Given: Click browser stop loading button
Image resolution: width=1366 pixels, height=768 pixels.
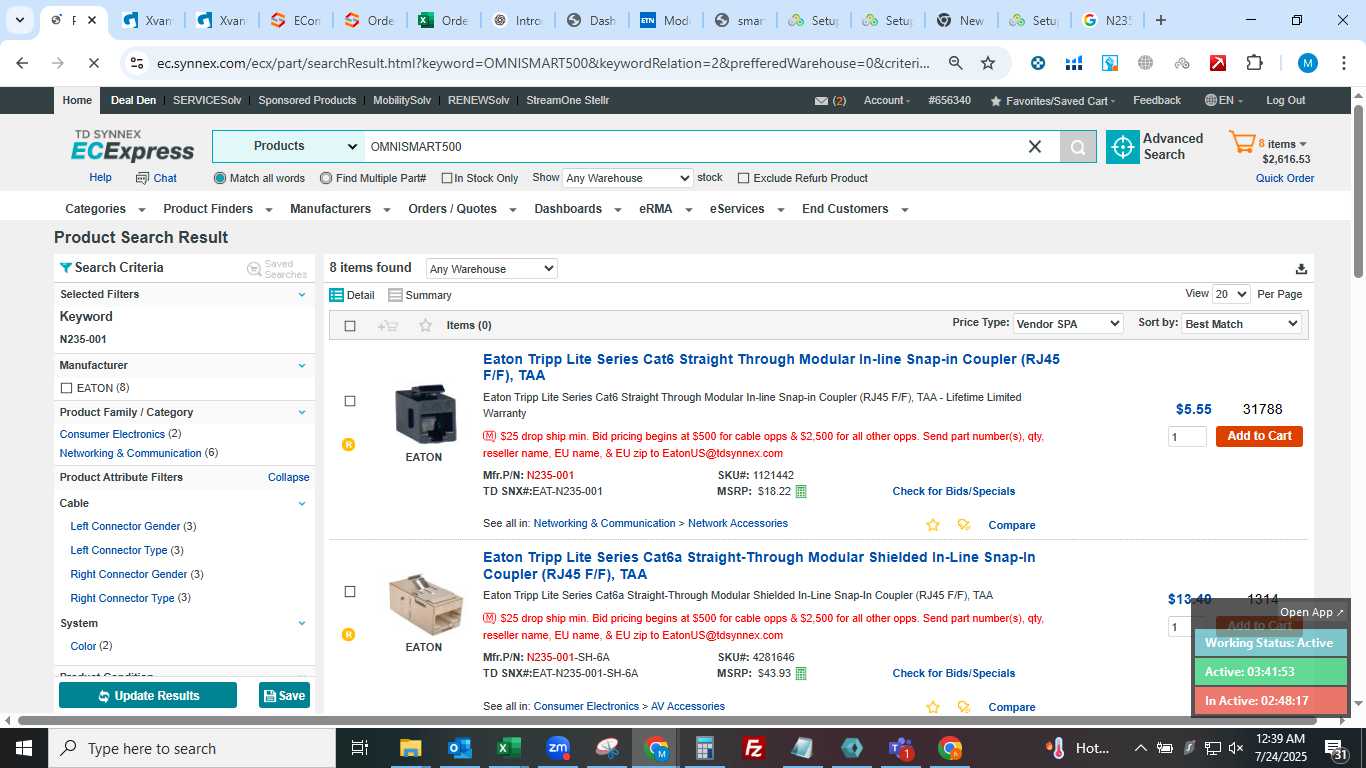Looking at the screenshot, I should [x=93, y=63].
